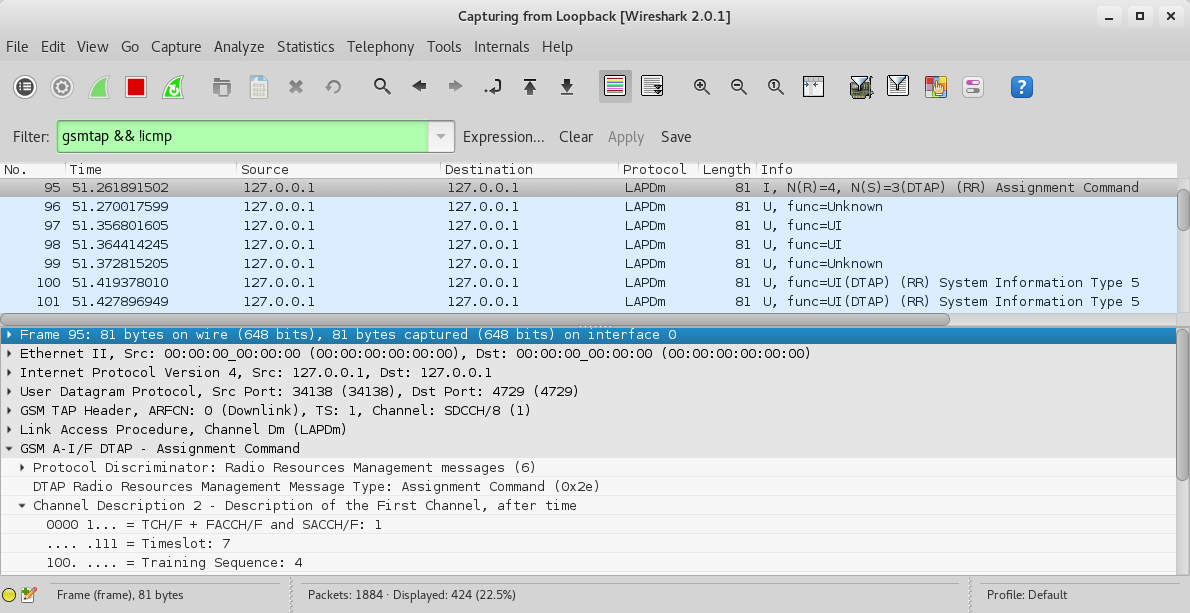
Task: Sort packets by Time column
Action: tap(151, 170)
